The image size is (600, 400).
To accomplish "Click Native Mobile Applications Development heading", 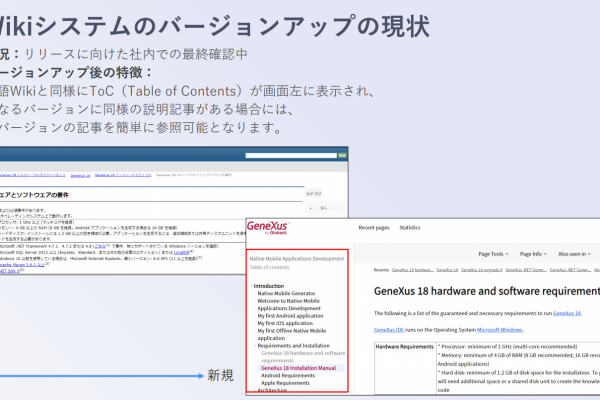I will (x=297, y=259).
